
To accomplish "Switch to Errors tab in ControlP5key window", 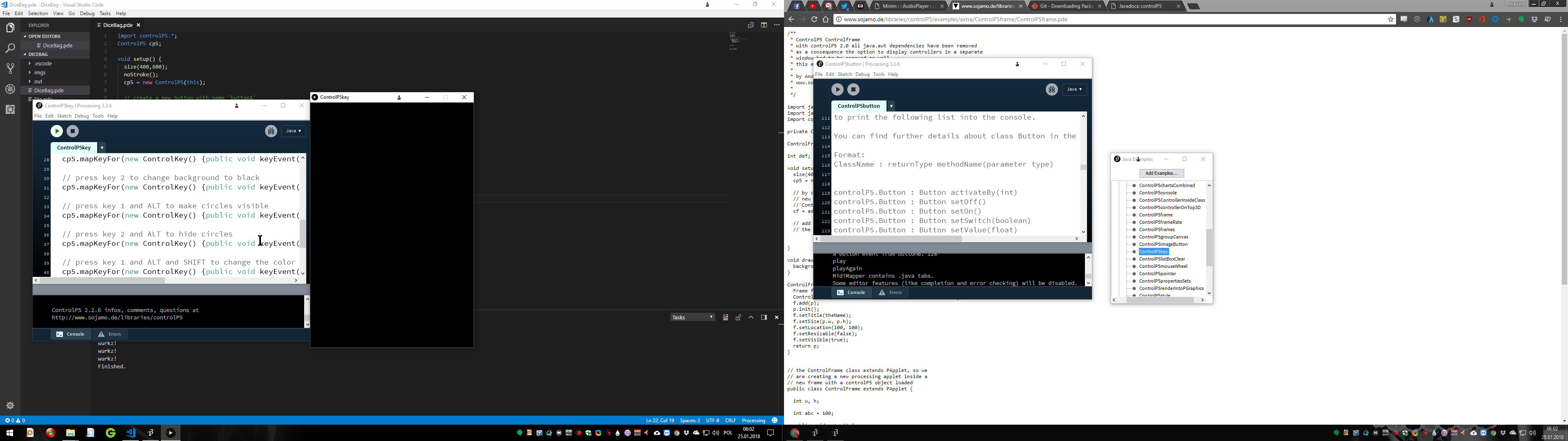I will point(110,334).
